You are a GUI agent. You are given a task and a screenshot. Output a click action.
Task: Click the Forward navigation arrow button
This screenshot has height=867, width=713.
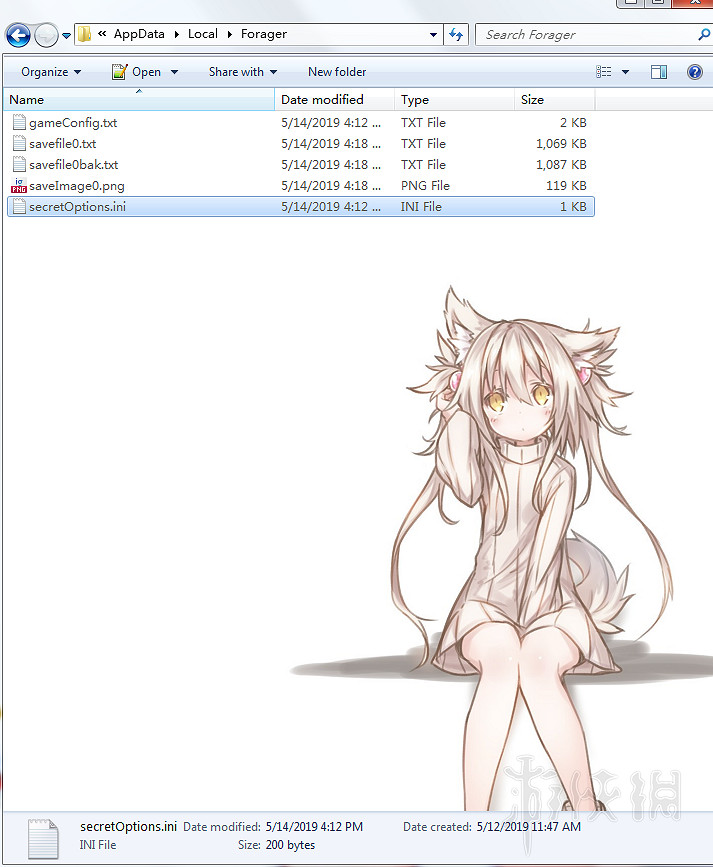(x=46, y=36)
